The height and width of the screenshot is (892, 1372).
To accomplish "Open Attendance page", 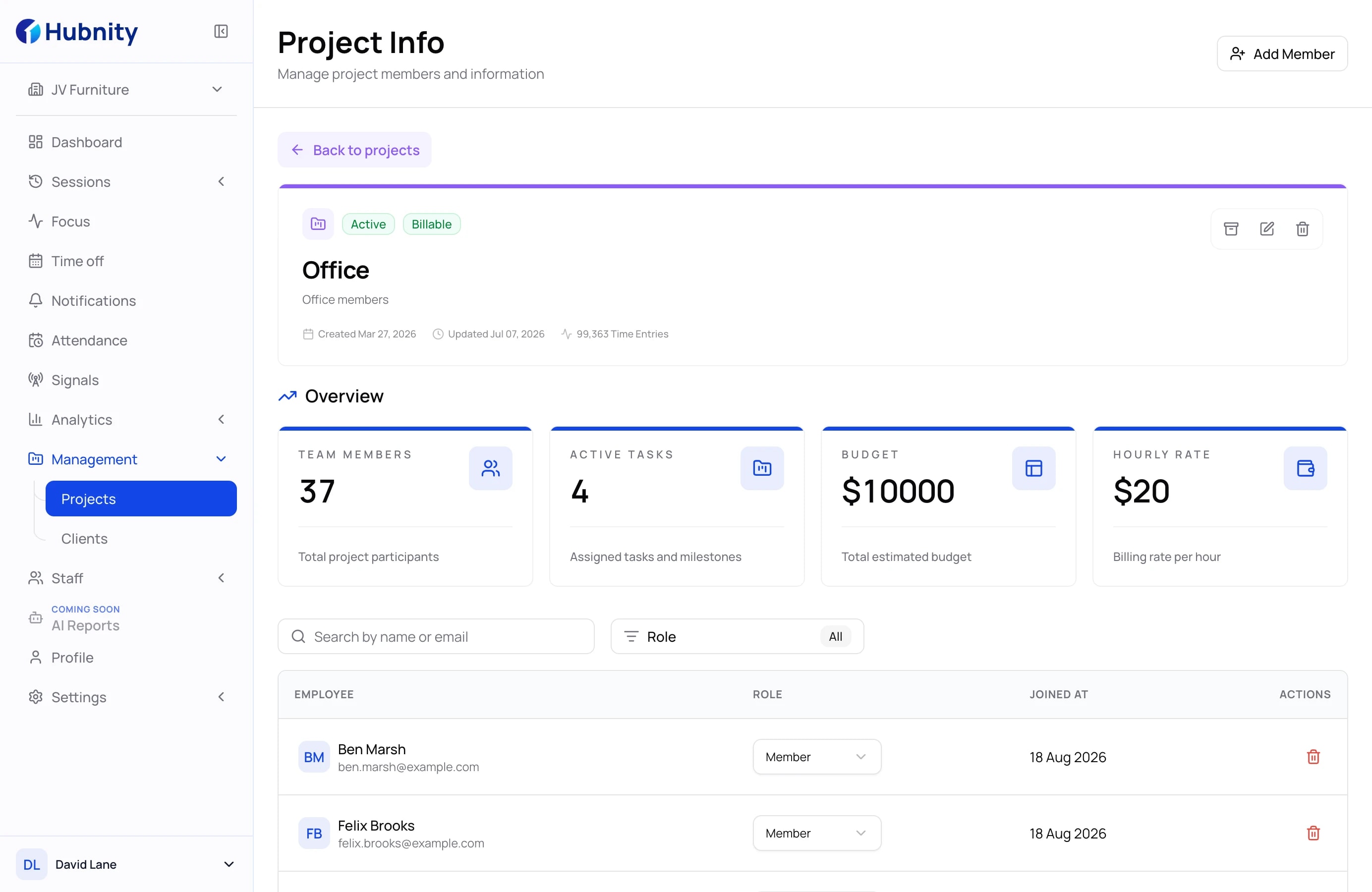I will point(126,340).
